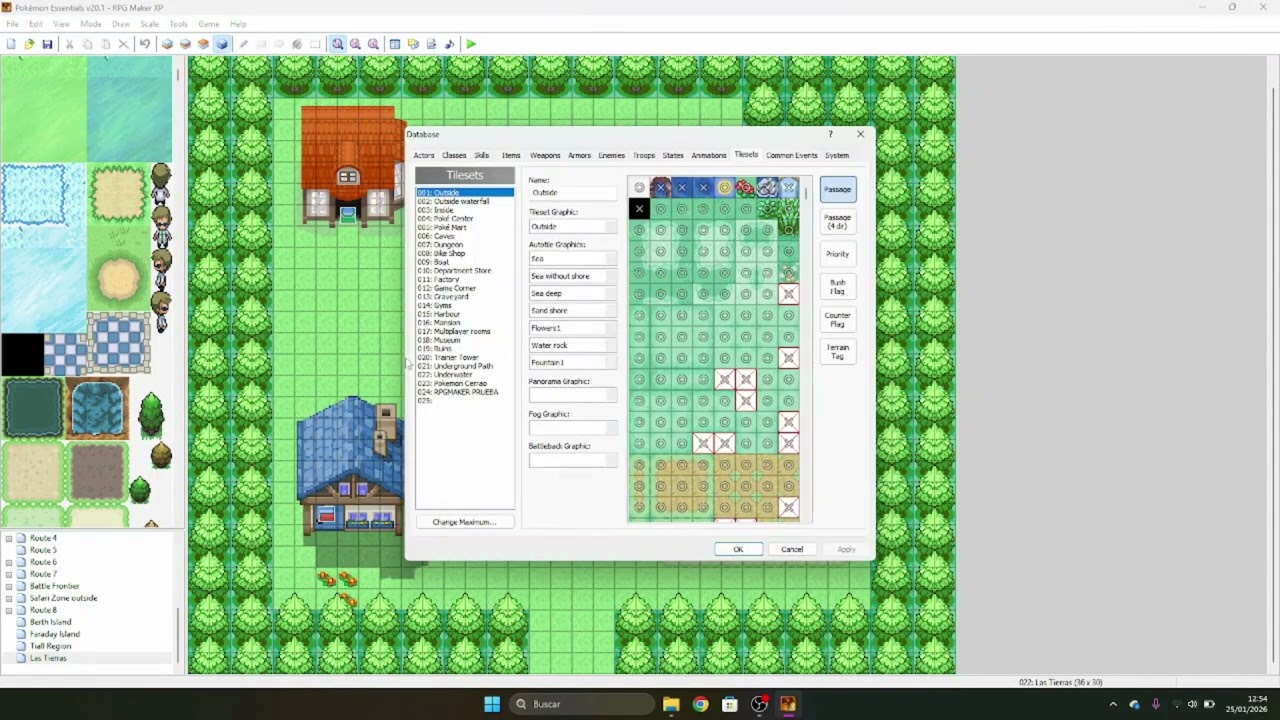
Task: Toggle passage on the black tile X
Action: [639, 208]
